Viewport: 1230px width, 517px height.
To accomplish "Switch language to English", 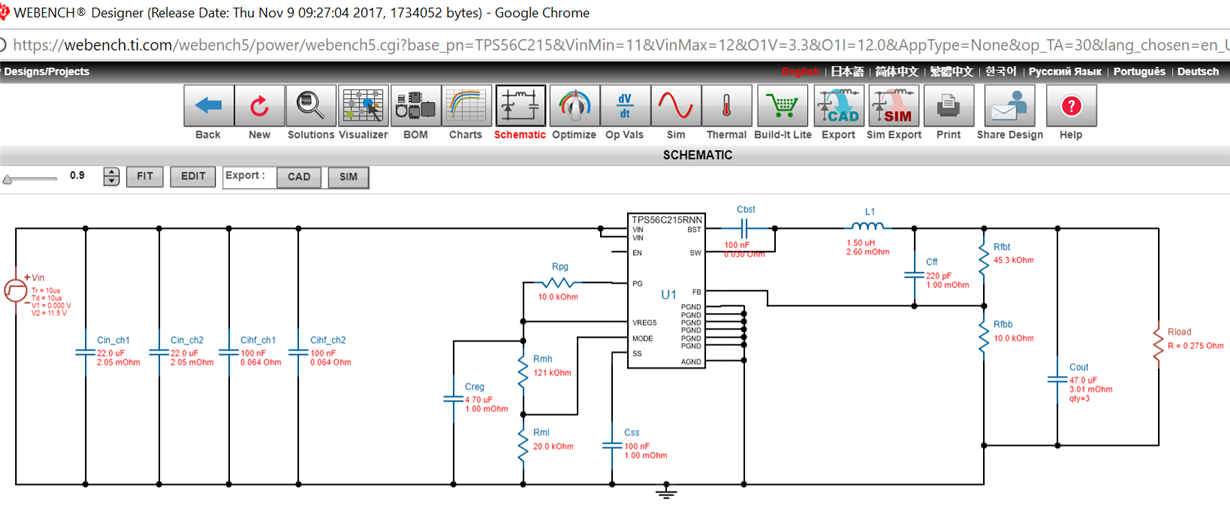I will click(x=800, y=72).
